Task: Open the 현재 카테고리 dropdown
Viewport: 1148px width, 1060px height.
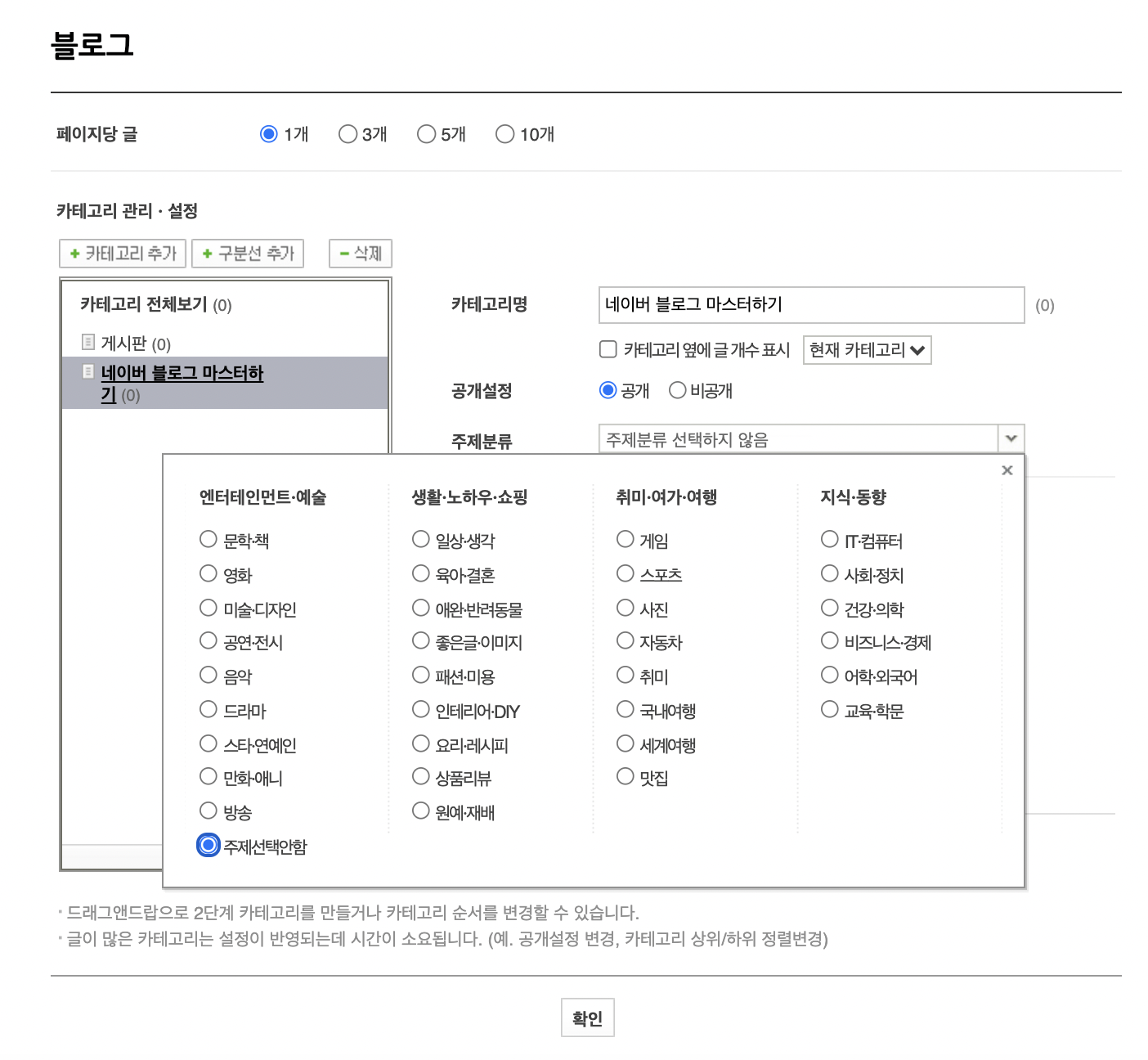Action: pyautogui.click(x=867, y=350)
